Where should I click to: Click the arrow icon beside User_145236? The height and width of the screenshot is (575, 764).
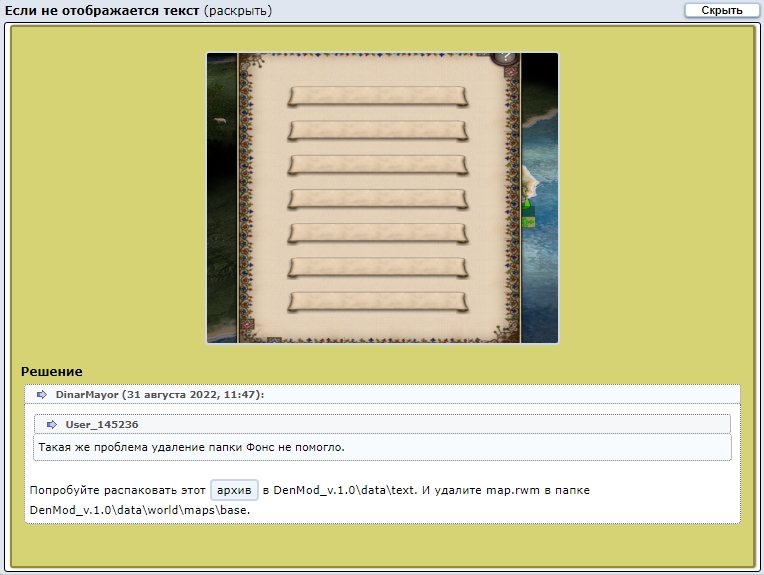(52, 424)
